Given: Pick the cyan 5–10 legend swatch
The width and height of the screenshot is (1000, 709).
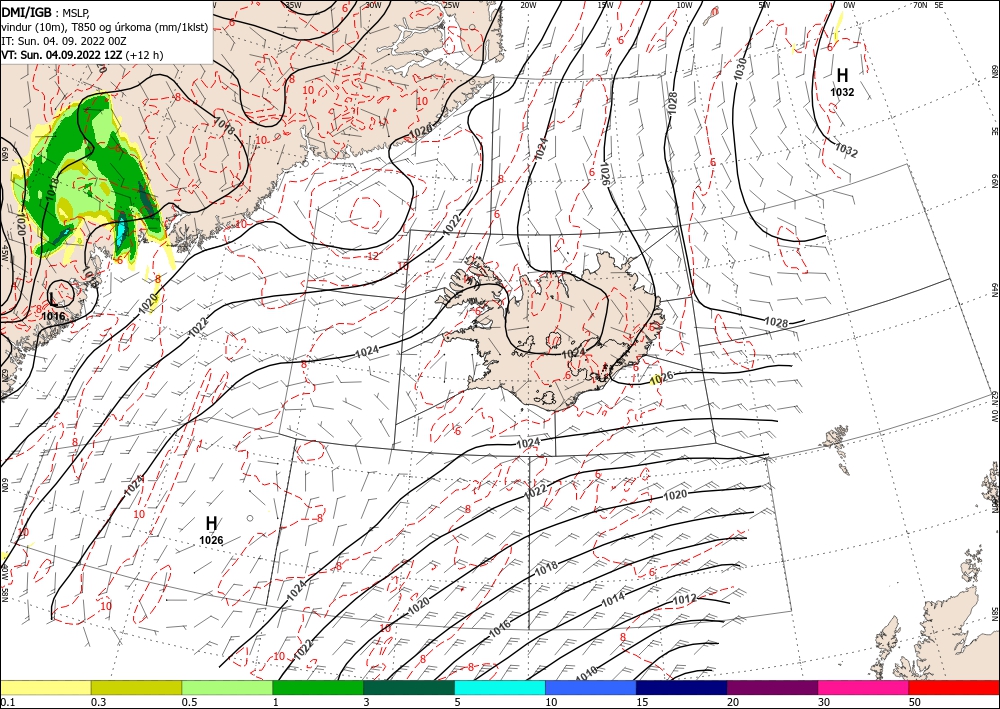Looking at the screenshot, I should click(x=500, y=687).
